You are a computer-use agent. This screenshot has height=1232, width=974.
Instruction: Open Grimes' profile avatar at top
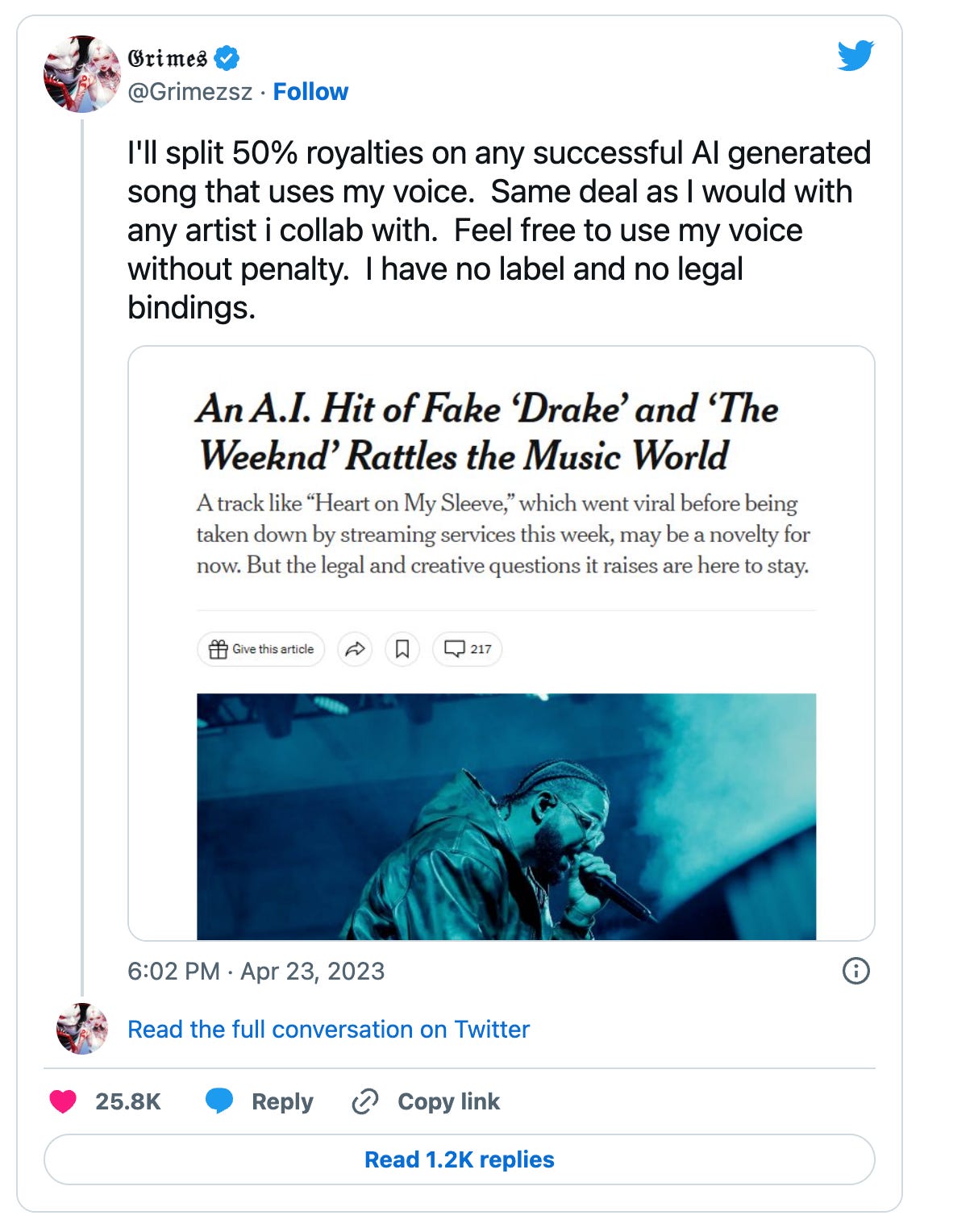pyautogui.click(x=81, y=73)
